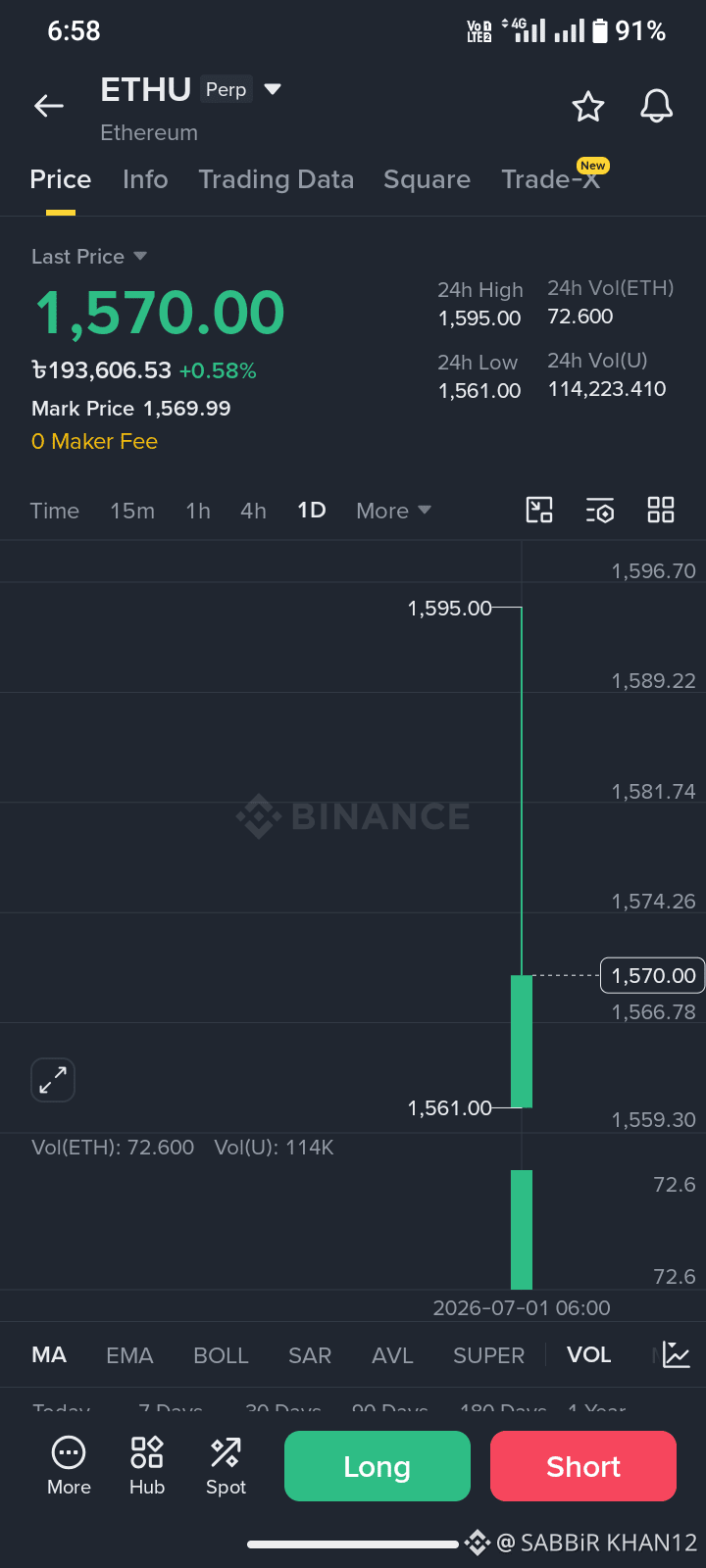Tap the 2026-07-01 06:00 date label
Image resolution: width=706 pixels, height=1568 pixels.
522,1307
